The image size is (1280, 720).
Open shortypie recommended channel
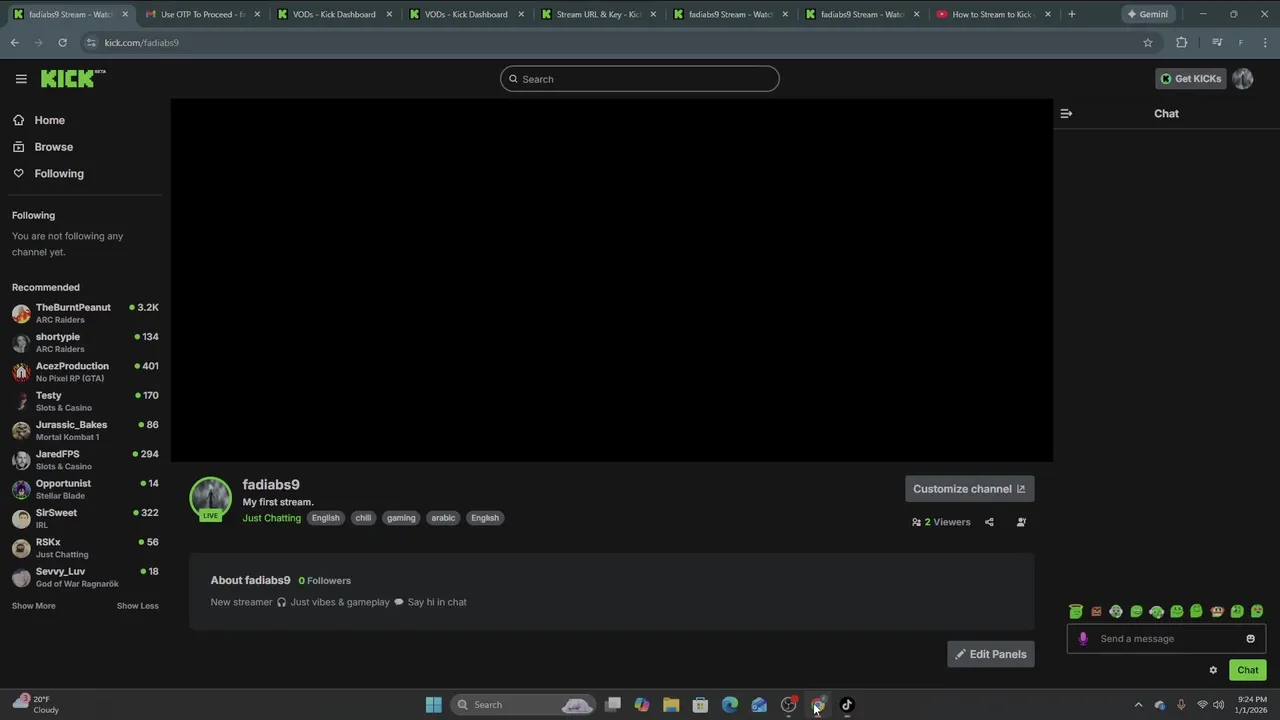[85, 343]
